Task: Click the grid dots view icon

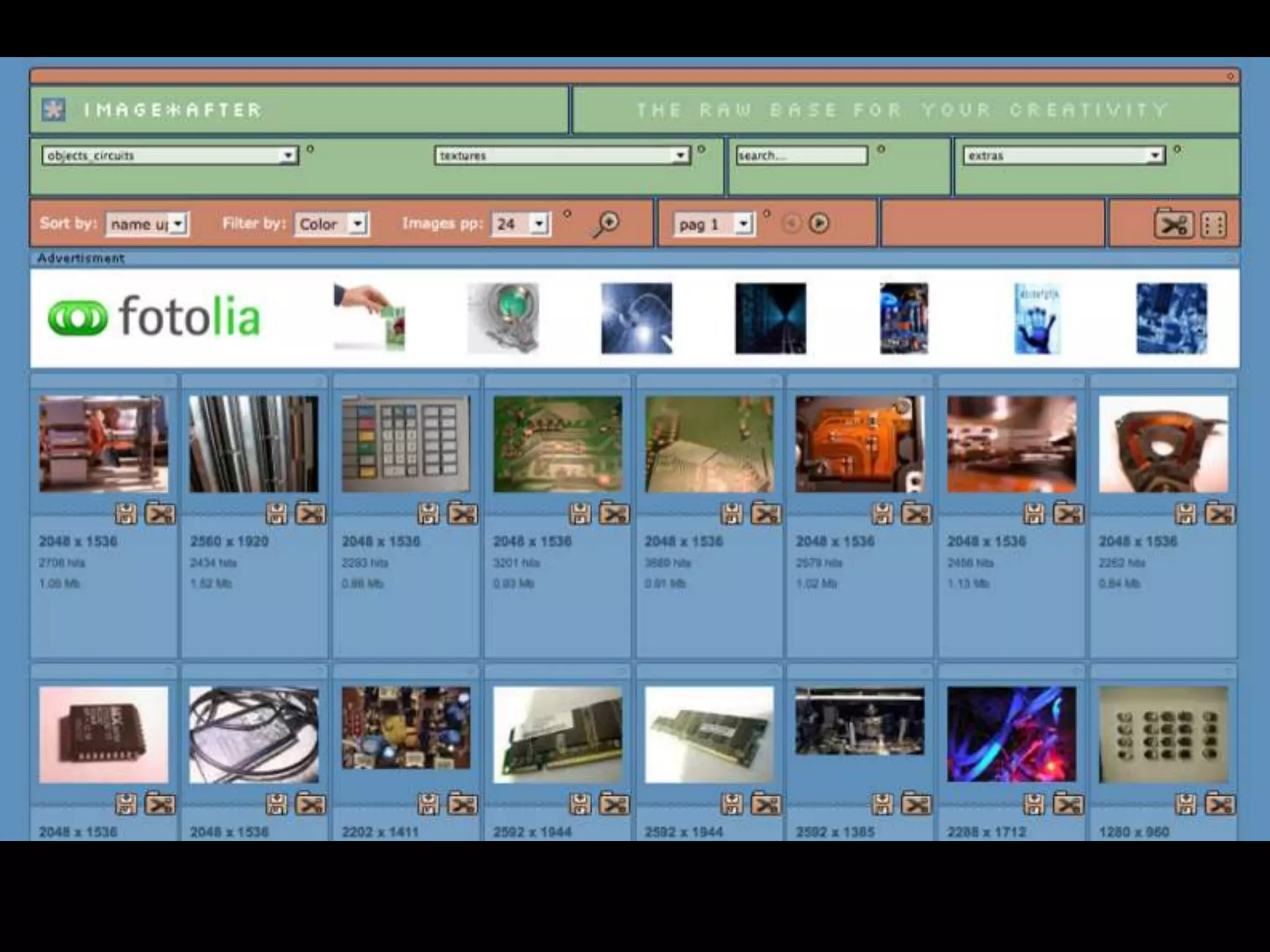Action: [x=1213, y=224]
